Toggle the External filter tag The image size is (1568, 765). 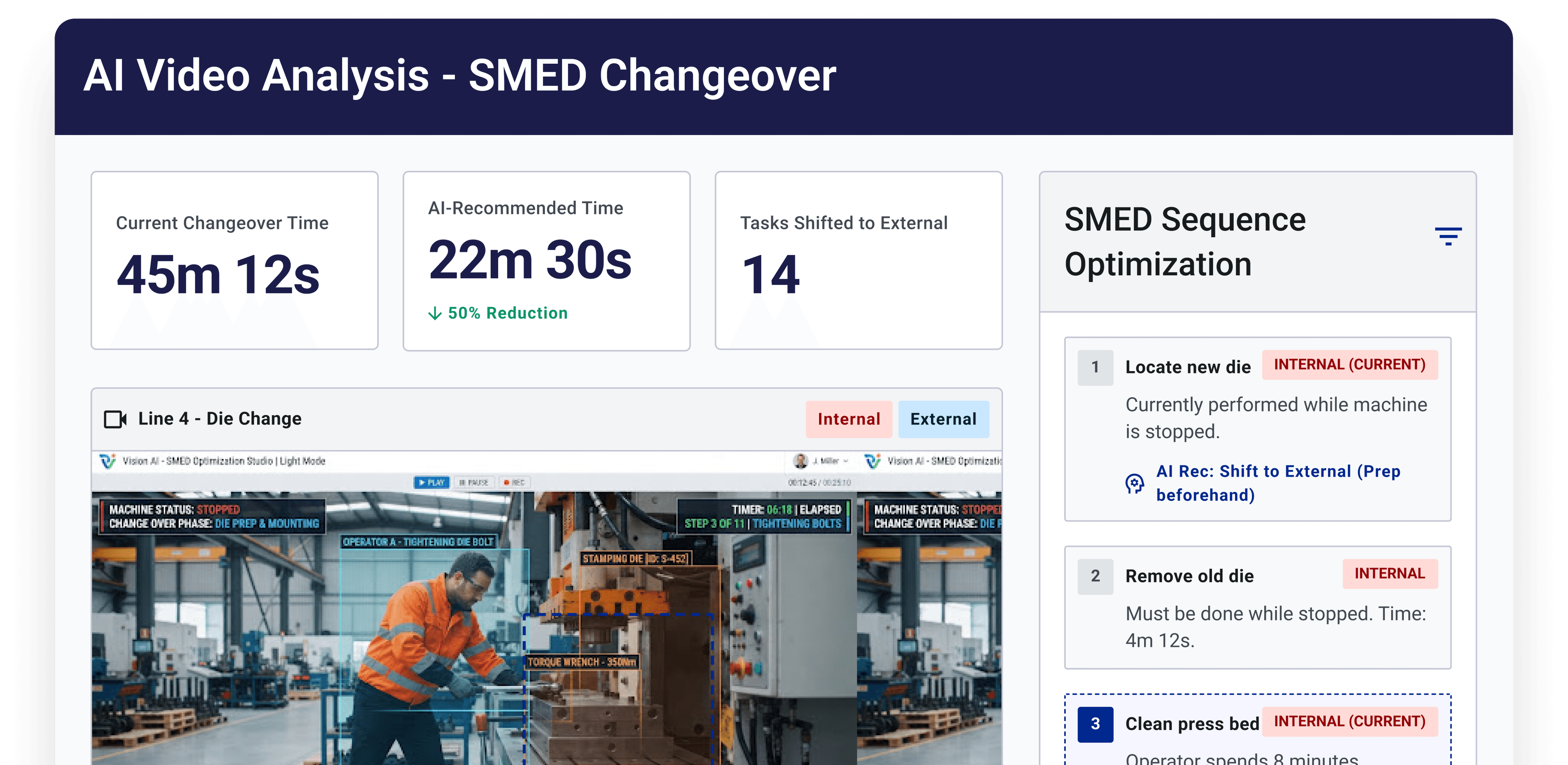point(944,419)
